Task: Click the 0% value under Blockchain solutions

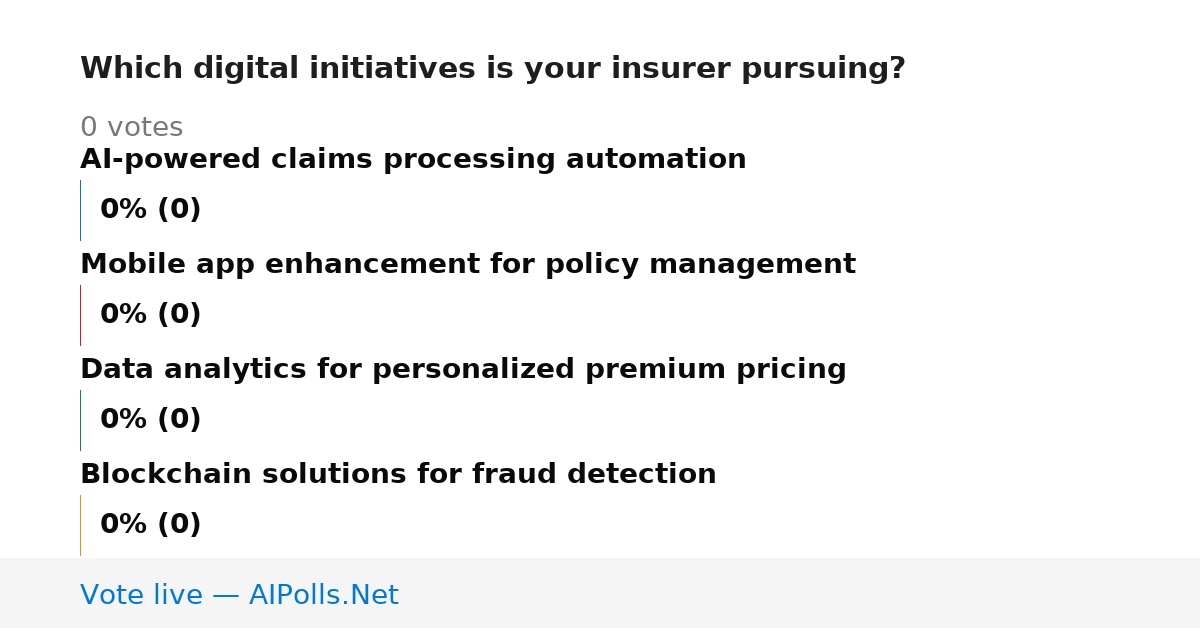Action: tap(124, 525)
